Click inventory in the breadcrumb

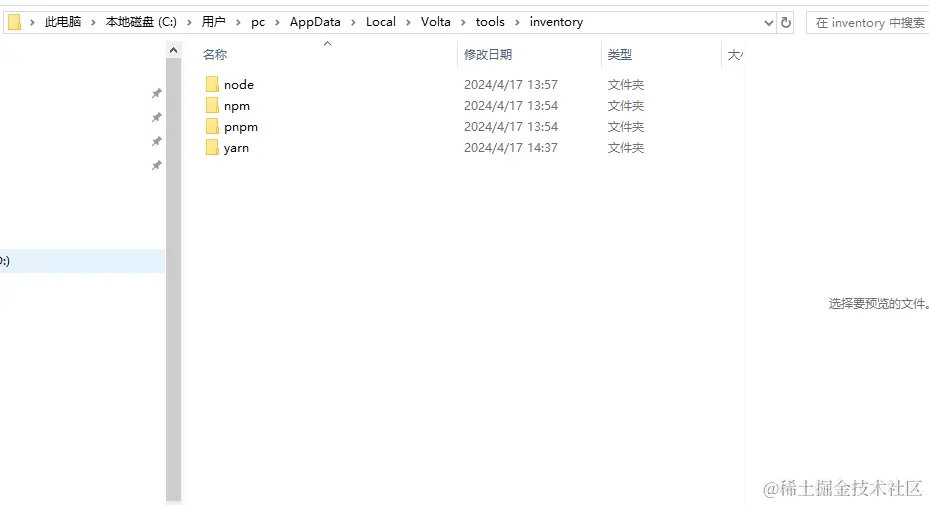coord(556,22)
